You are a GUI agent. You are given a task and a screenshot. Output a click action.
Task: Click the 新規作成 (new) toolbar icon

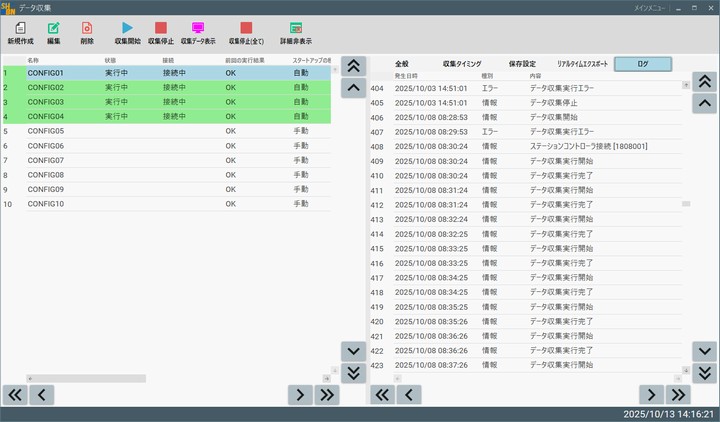20,28
